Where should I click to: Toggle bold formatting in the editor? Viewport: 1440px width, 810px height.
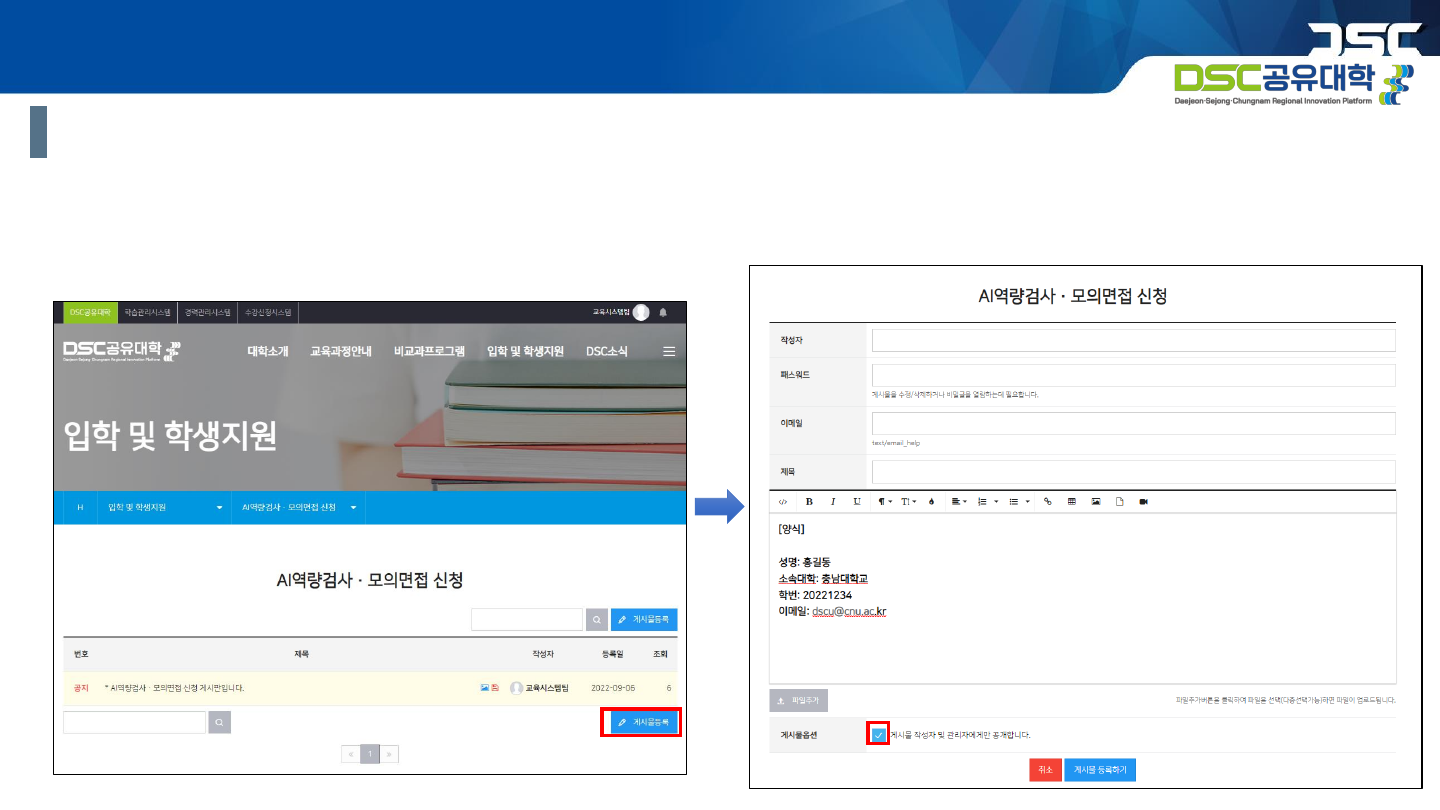point(809,502)
